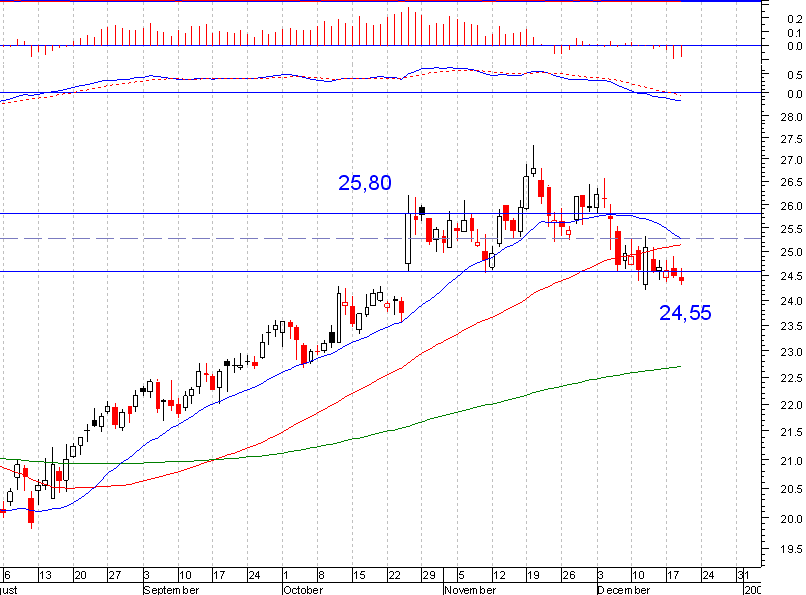
Task: Select the 0.1 histogram axis label
Action: tap(794, 33)
